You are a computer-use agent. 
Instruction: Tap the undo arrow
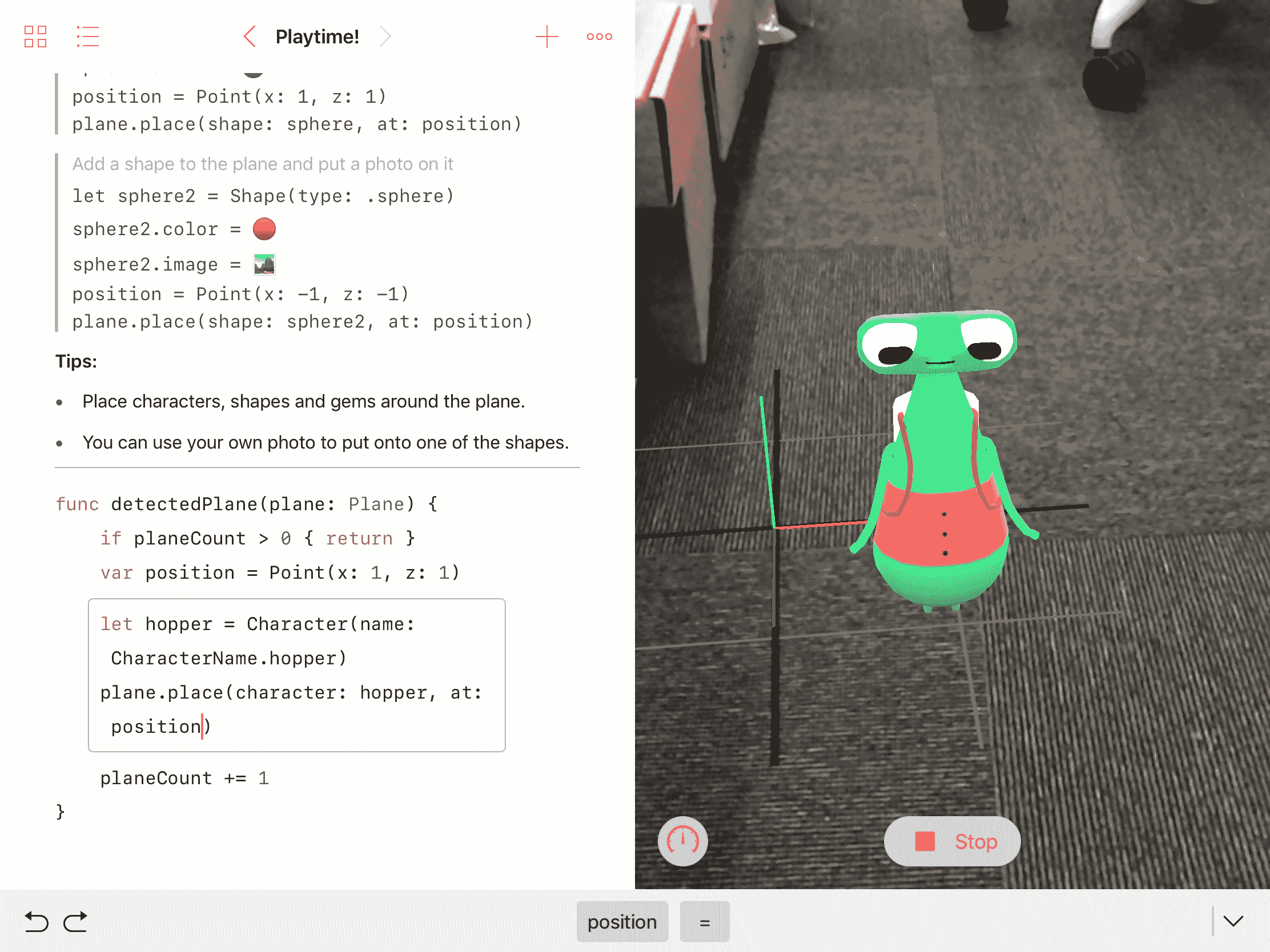37,922
